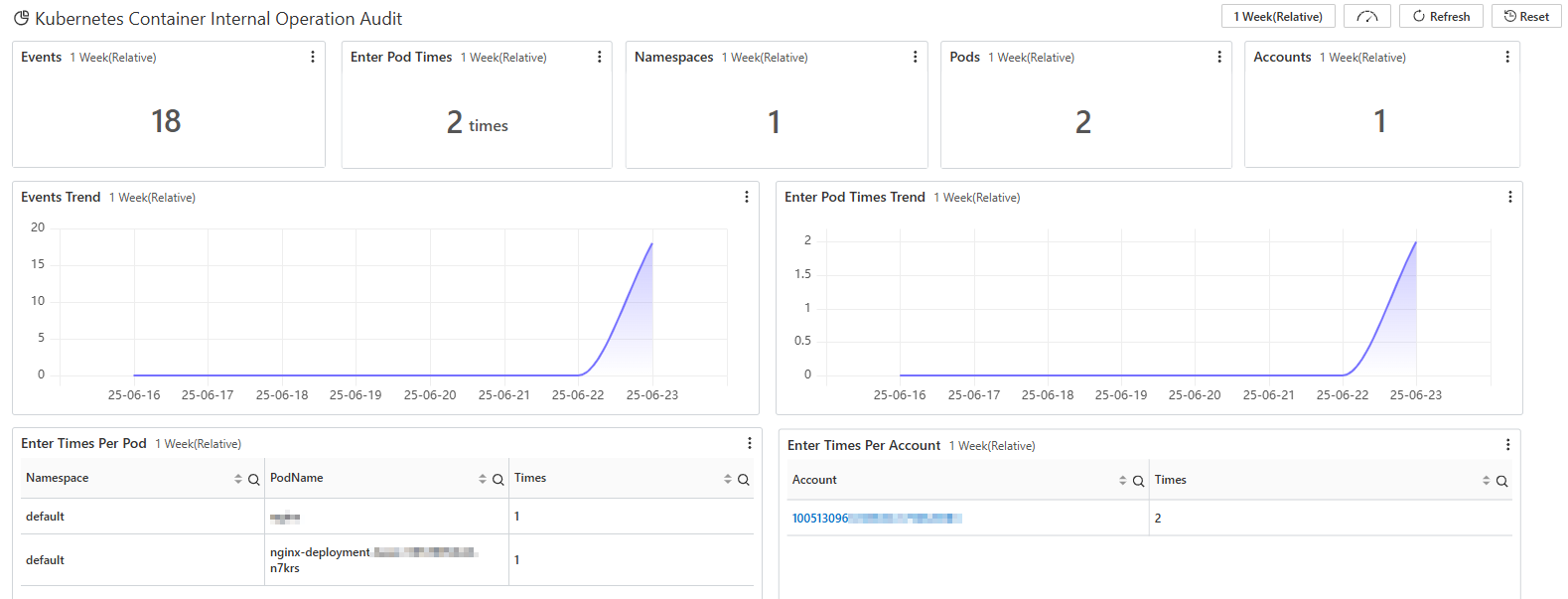
Task: Click the Namespaces count value 1
Action: point(775,122)
